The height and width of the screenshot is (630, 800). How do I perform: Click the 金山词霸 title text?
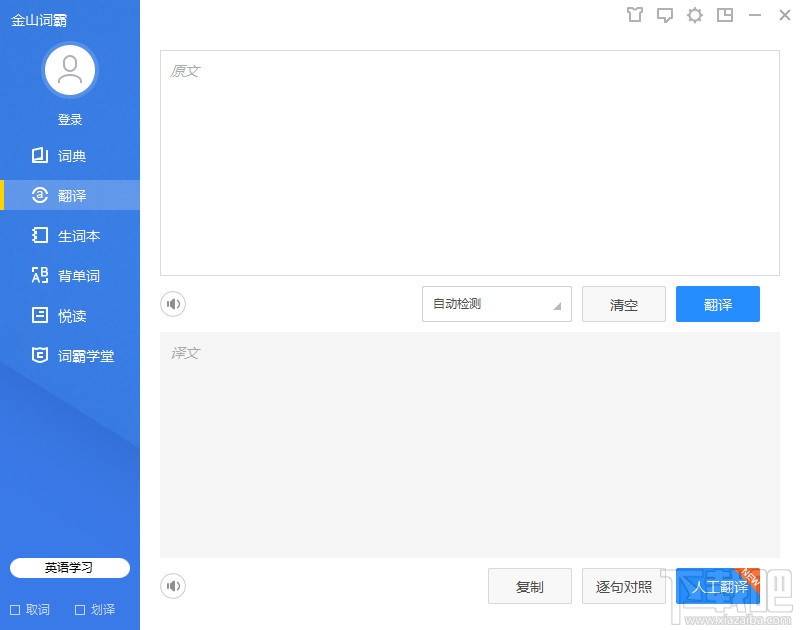39,20
